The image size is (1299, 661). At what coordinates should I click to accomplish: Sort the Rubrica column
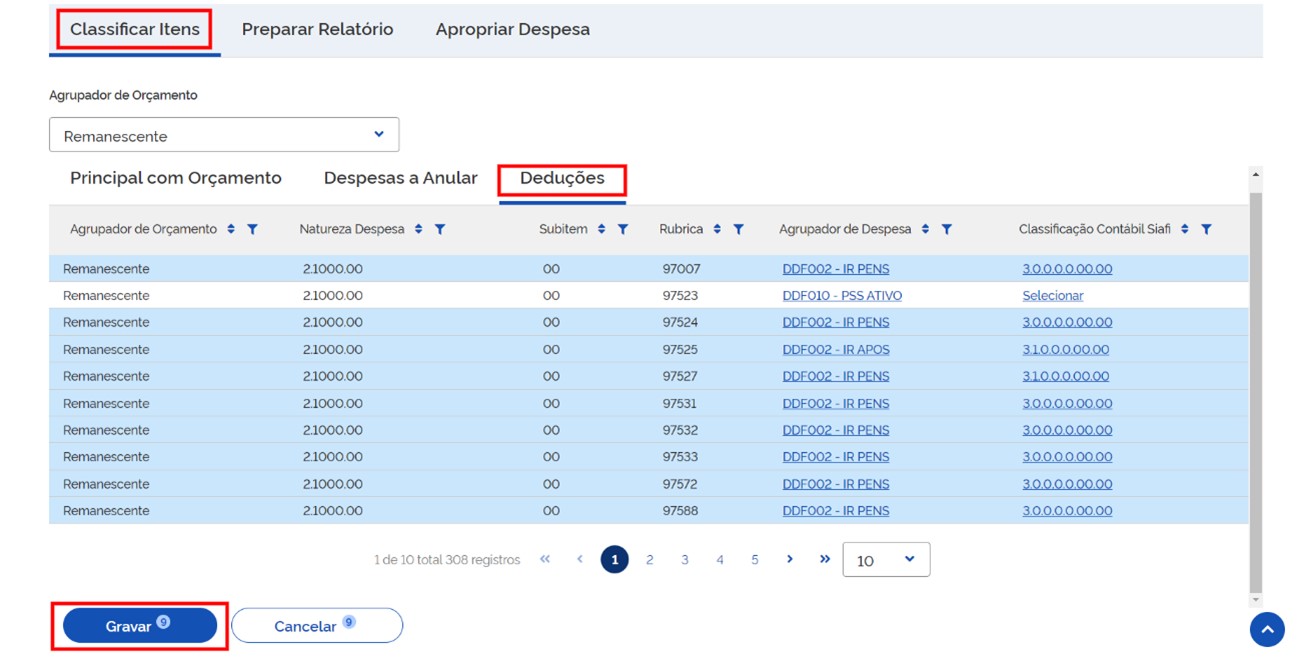pyautogui.click(x=717, y=229)
